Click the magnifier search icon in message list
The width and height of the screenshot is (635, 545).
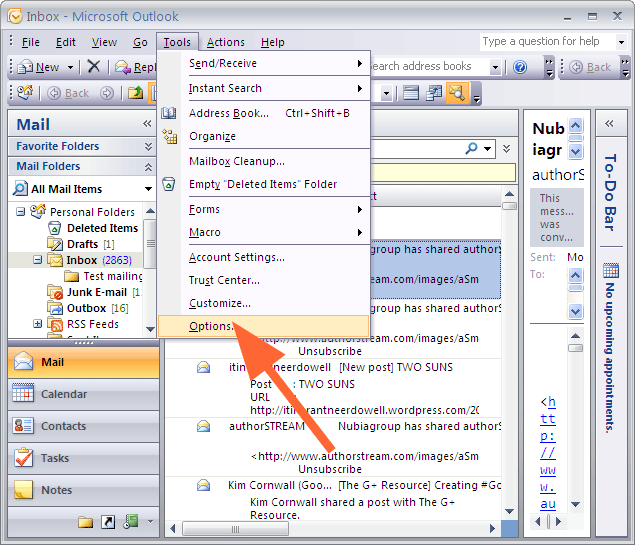click(x=471, y=149)
